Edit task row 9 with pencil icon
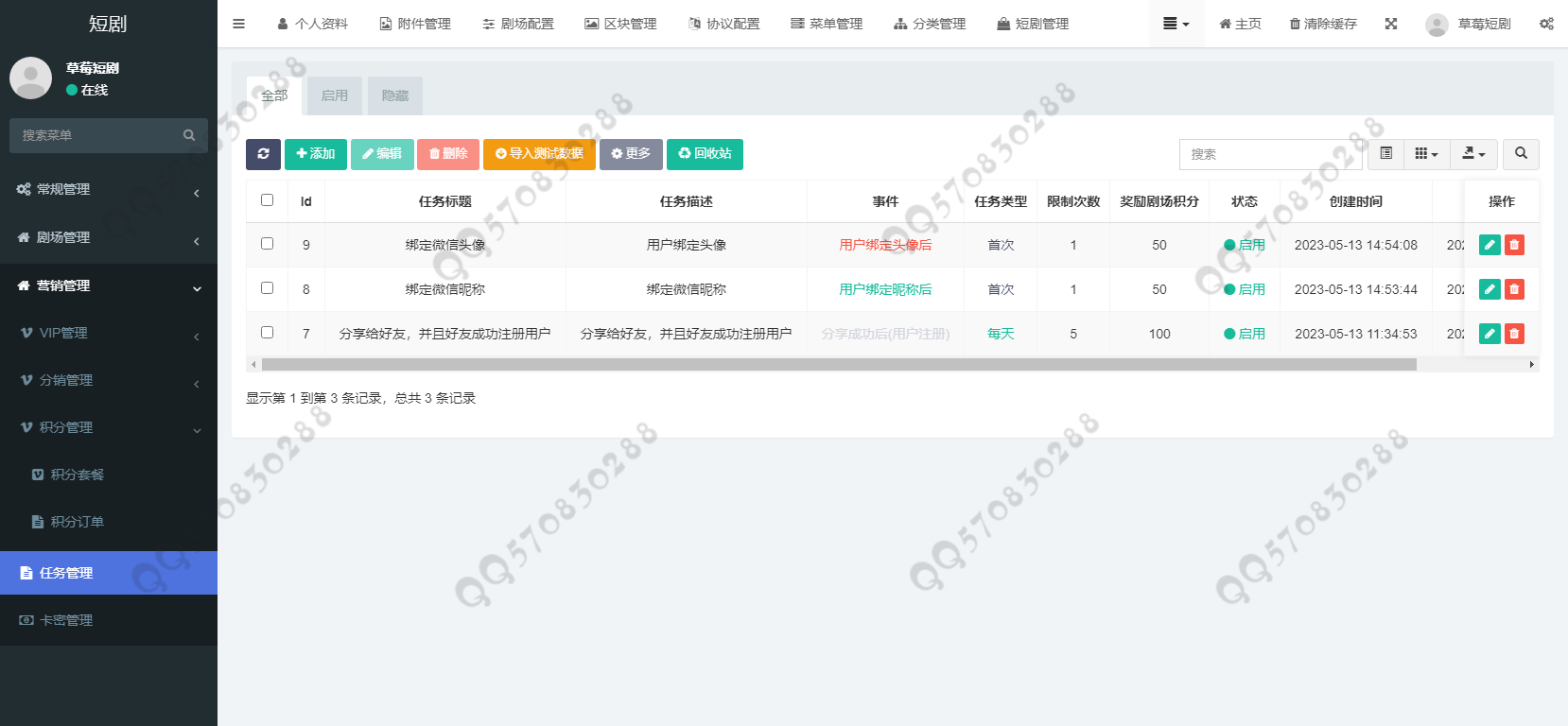This screenshot has width=1568, height=726. [1490, 245]
